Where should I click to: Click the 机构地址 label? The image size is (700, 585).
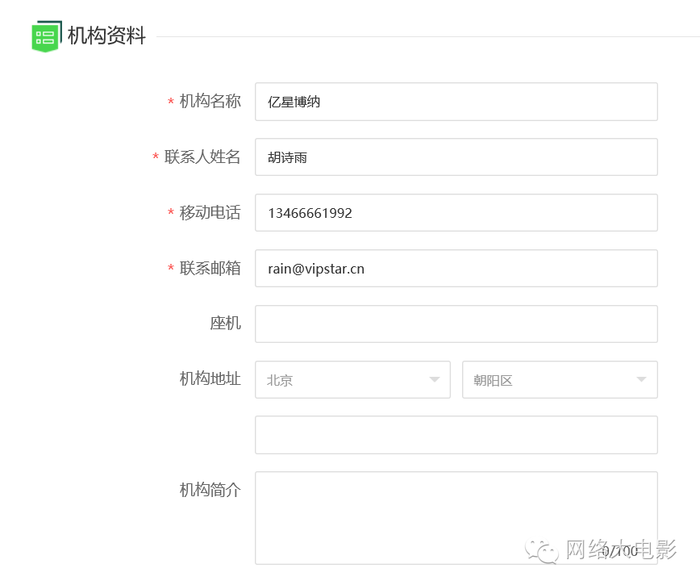click(x=210, y=379)
